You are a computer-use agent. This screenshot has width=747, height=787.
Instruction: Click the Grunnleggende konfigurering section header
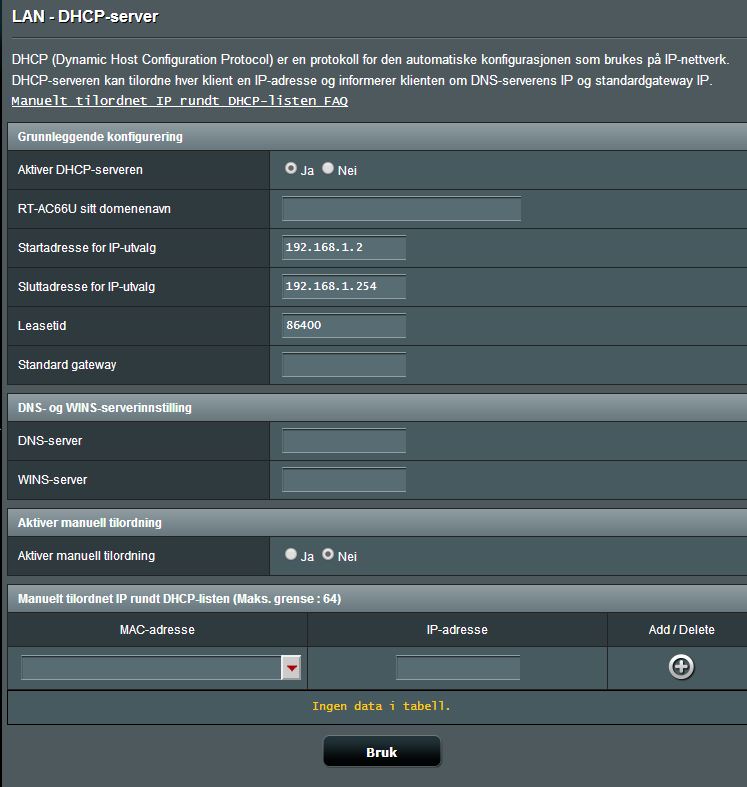coord(377,137)
